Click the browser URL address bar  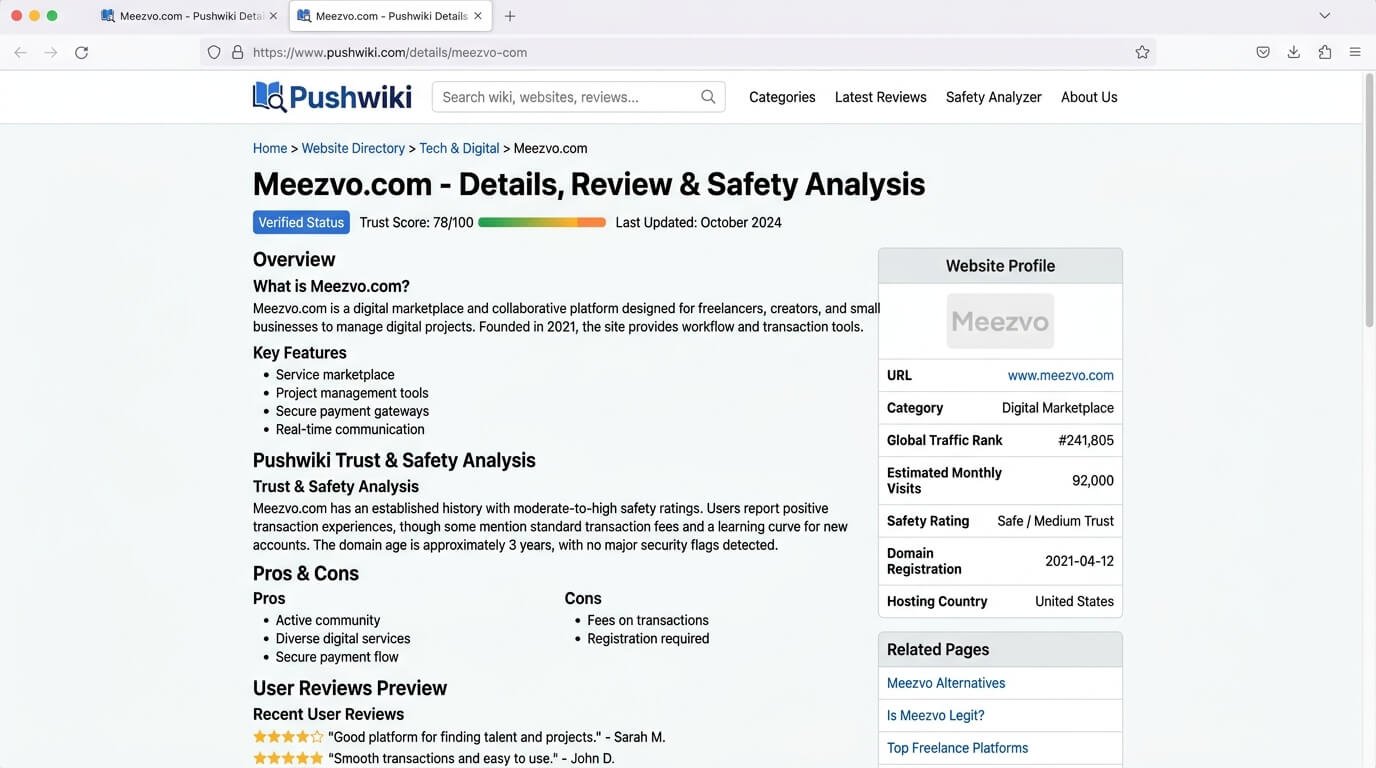coord(680,52)
